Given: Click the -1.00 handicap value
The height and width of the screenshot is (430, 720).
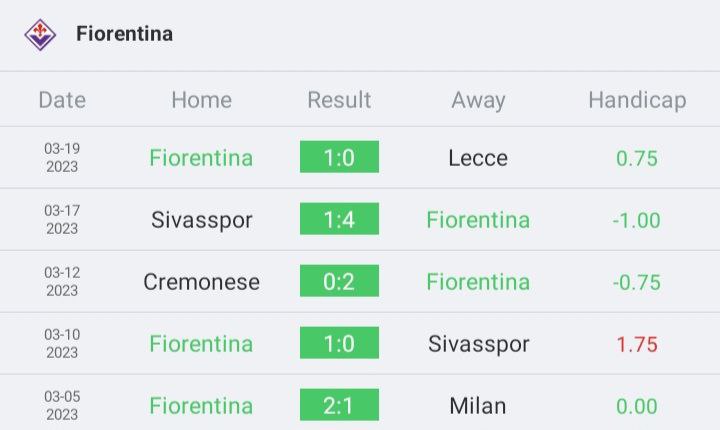Looking at the screenshot, I should tap(636, 221).
